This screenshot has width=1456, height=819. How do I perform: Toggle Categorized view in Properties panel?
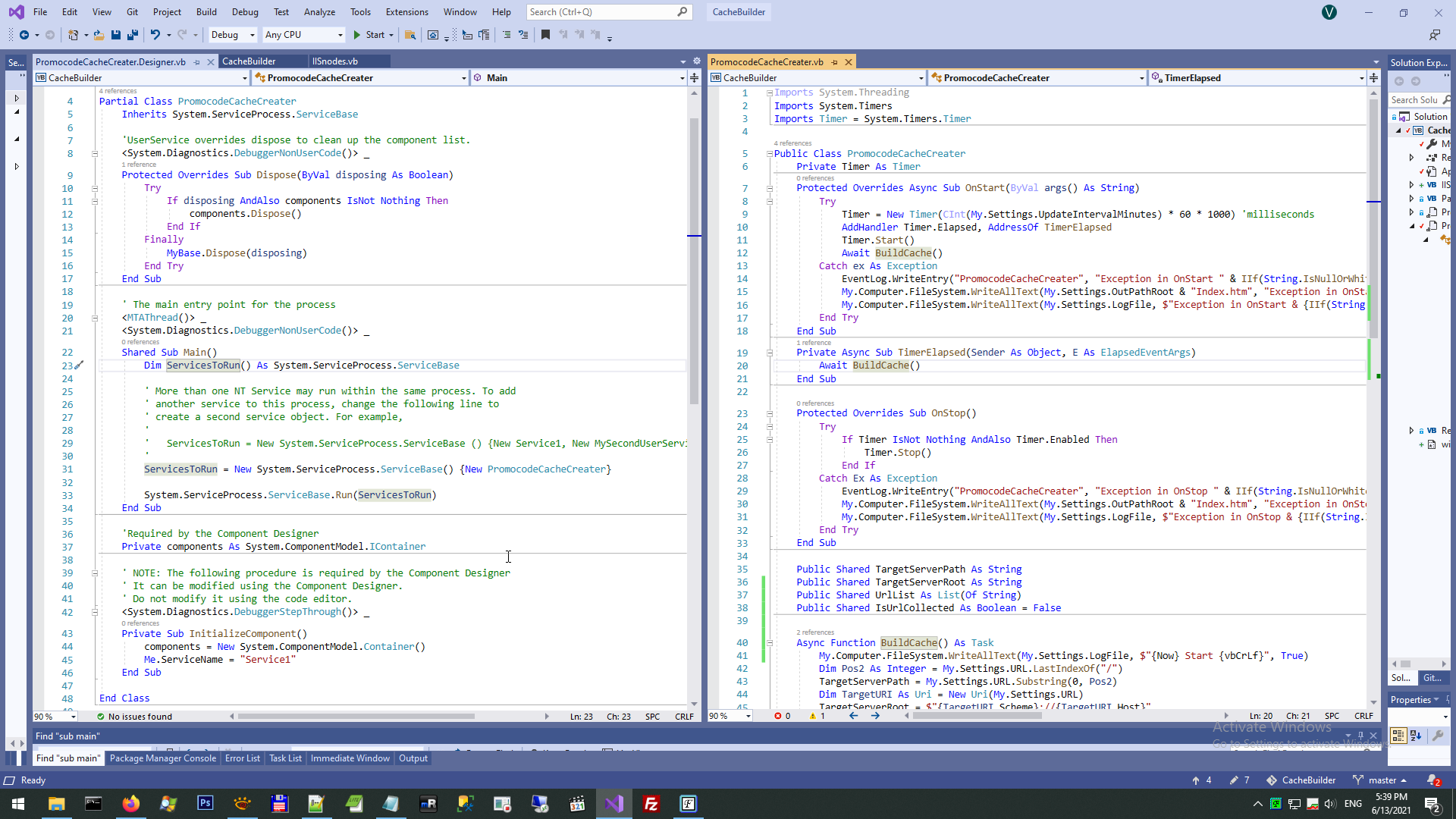(1398, 736)
